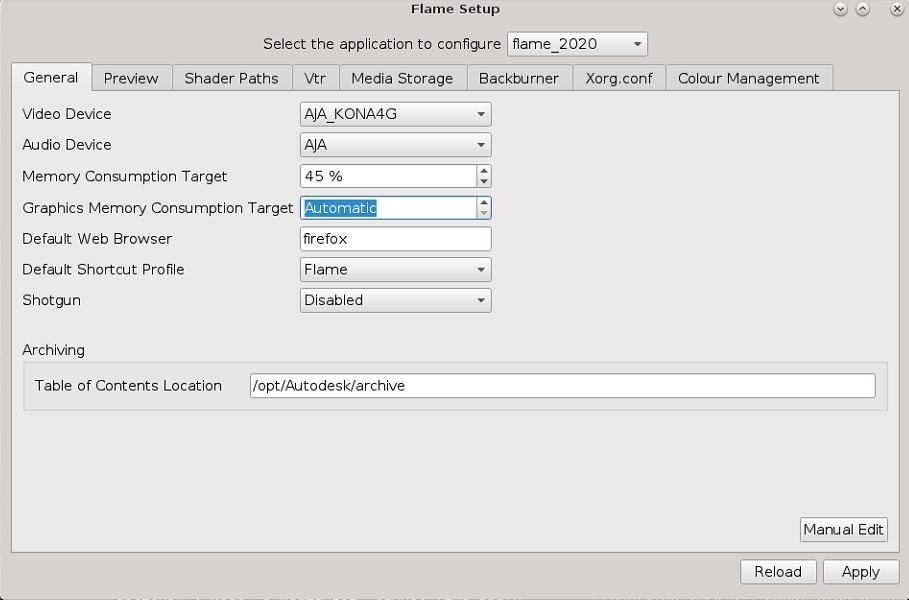Close the Flame Setup window
This screenshot has width=909, height=600.
coord(896,9)
